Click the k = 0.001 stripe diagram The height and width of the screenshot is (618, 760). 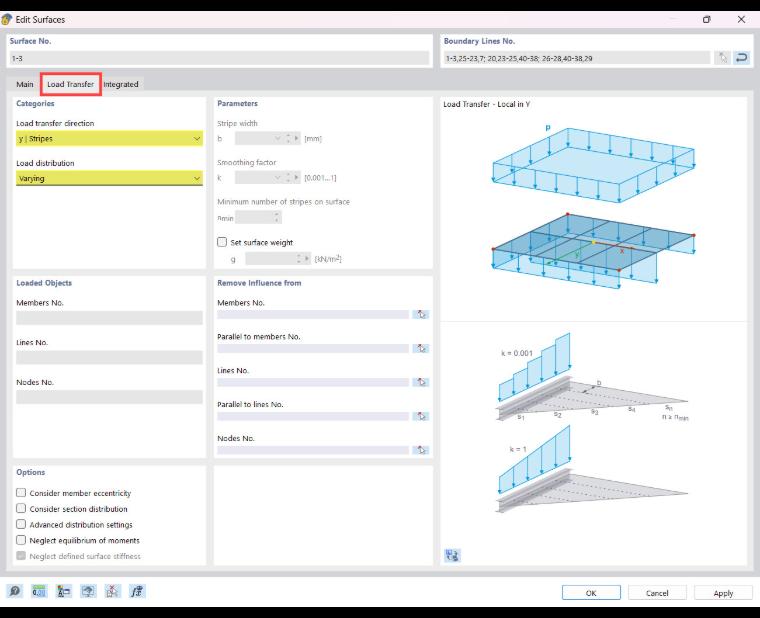coord(593,377)
